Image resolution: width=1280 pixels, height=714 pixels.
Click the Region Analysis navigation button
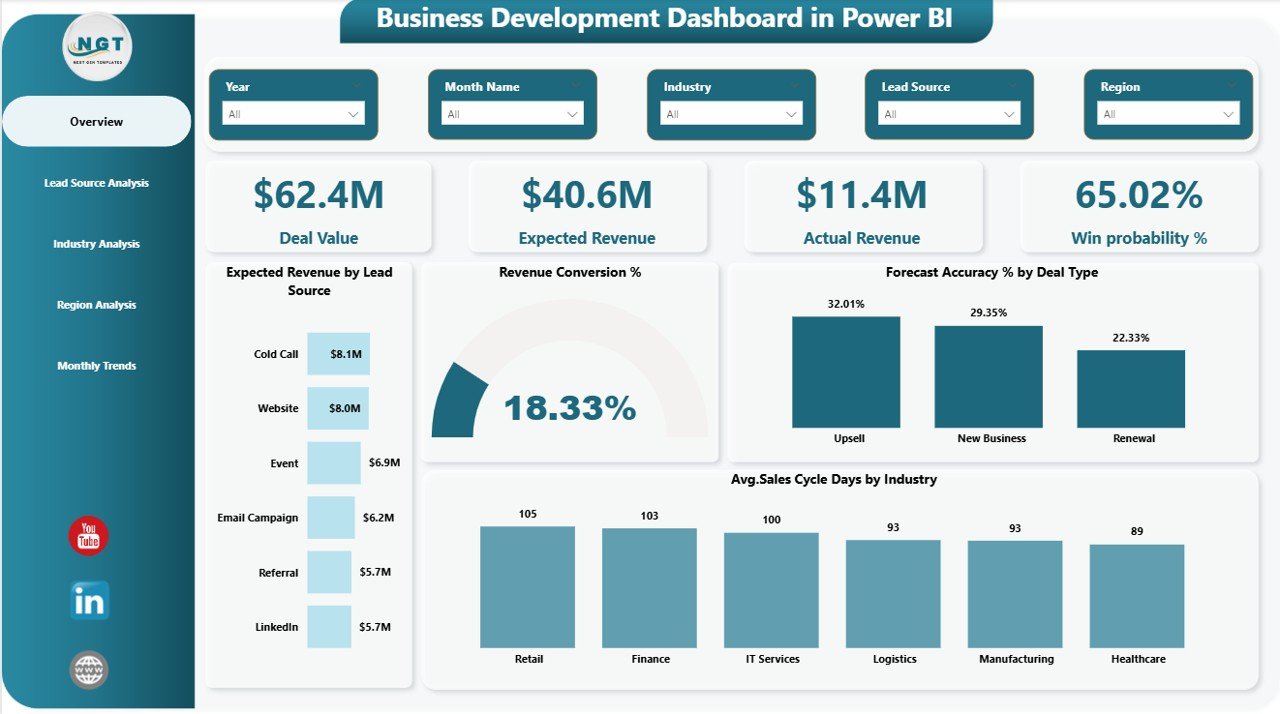coord(96,305)
